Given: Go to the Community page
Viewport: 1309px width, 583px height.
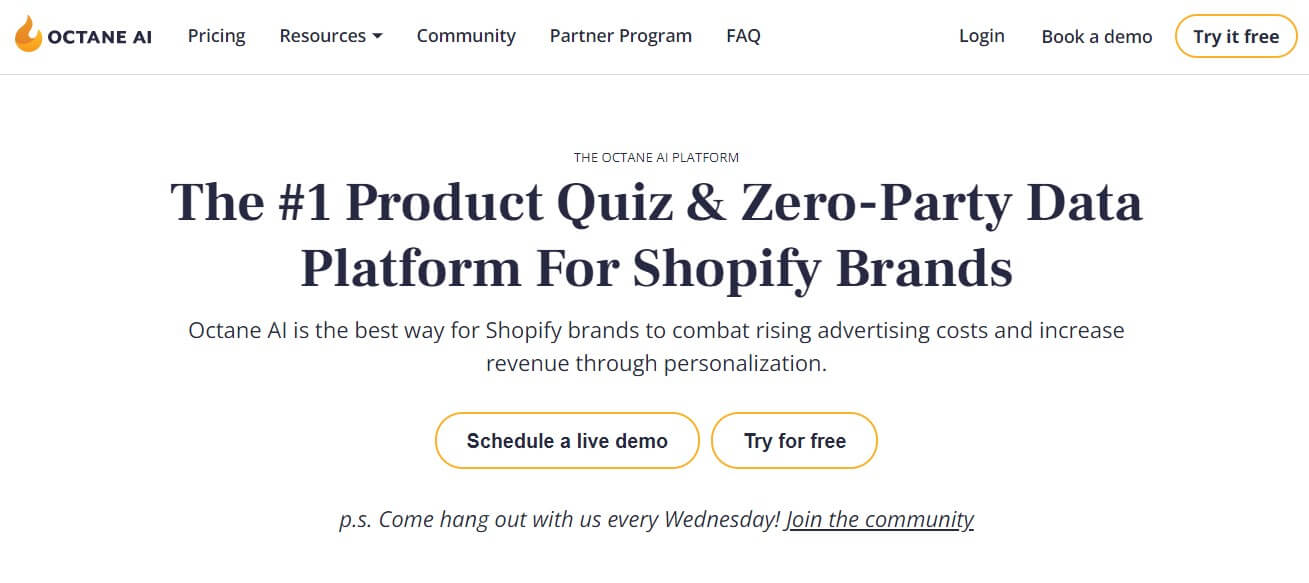Looking at the screenshot, I should pyautogui.click(x=466, y=36).
